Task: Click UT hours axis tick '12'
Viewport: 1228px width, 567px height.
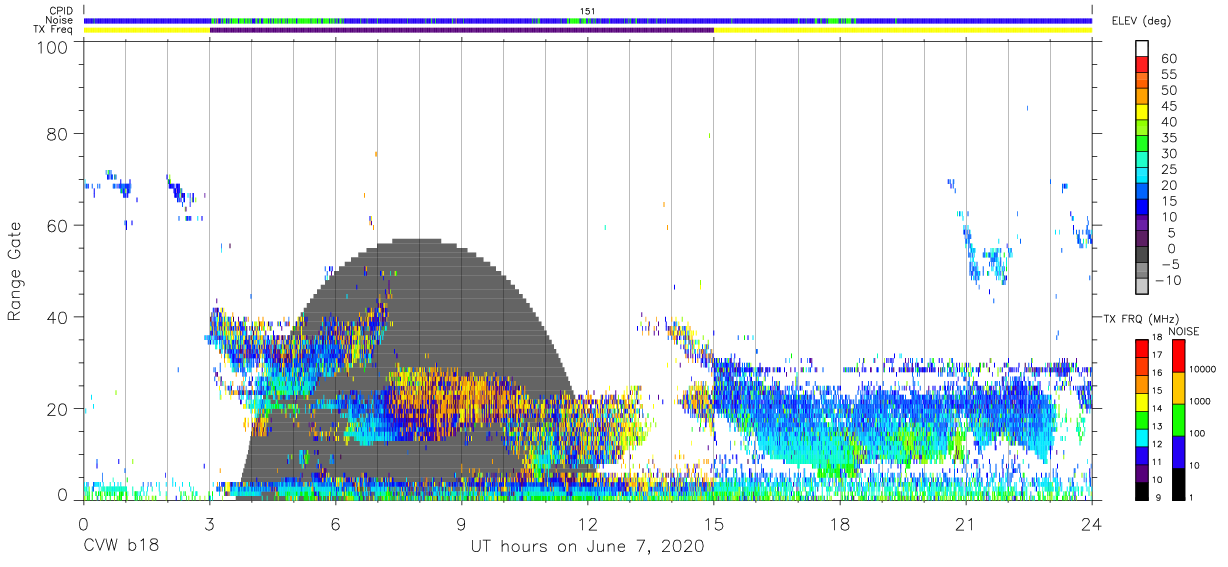Action: click(588, 524)
